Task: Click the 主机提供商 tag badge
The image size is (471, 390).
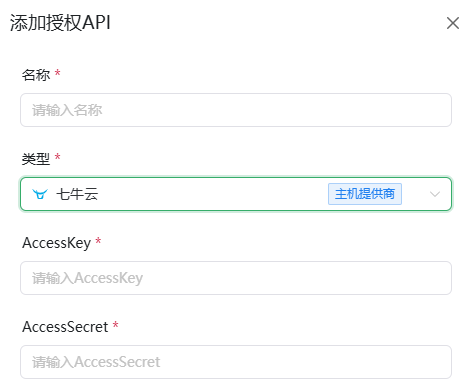Action: pyautogui.click(x=365, y=194)
